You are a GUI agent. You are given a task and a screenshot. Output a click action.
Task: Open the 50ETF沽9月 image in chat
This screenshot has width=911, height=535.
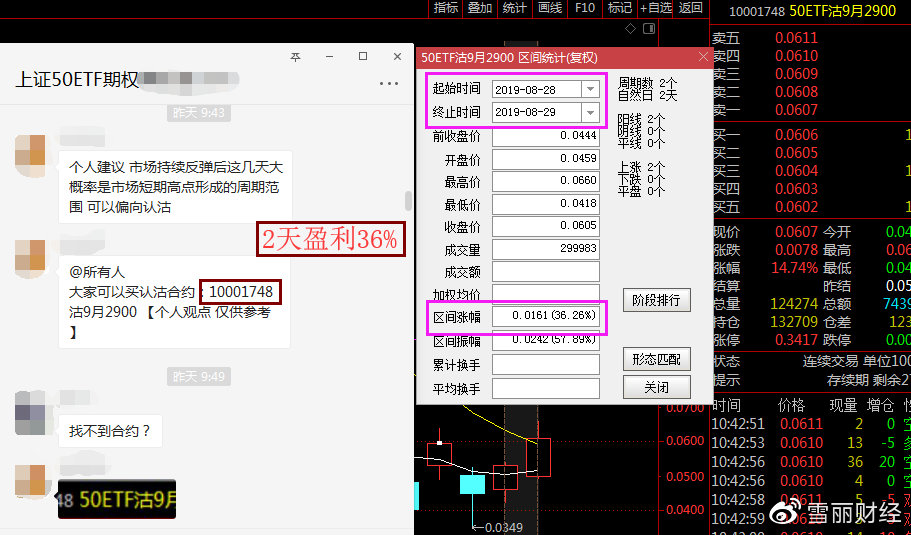pyautogui.click(x=117, y=499)
